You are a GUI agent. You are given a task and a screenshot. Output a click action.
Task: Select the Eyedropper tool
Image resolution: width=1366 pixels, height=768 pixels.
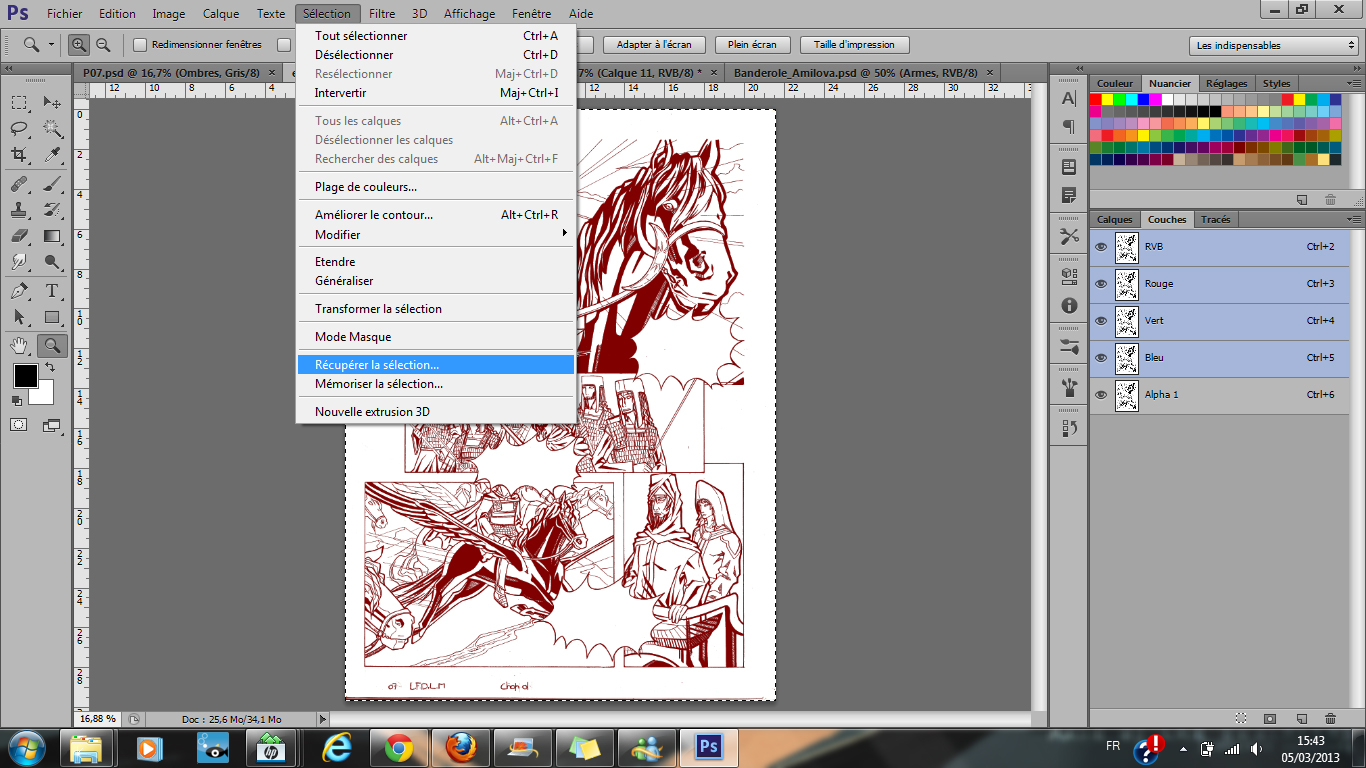[x=52, y=154]
